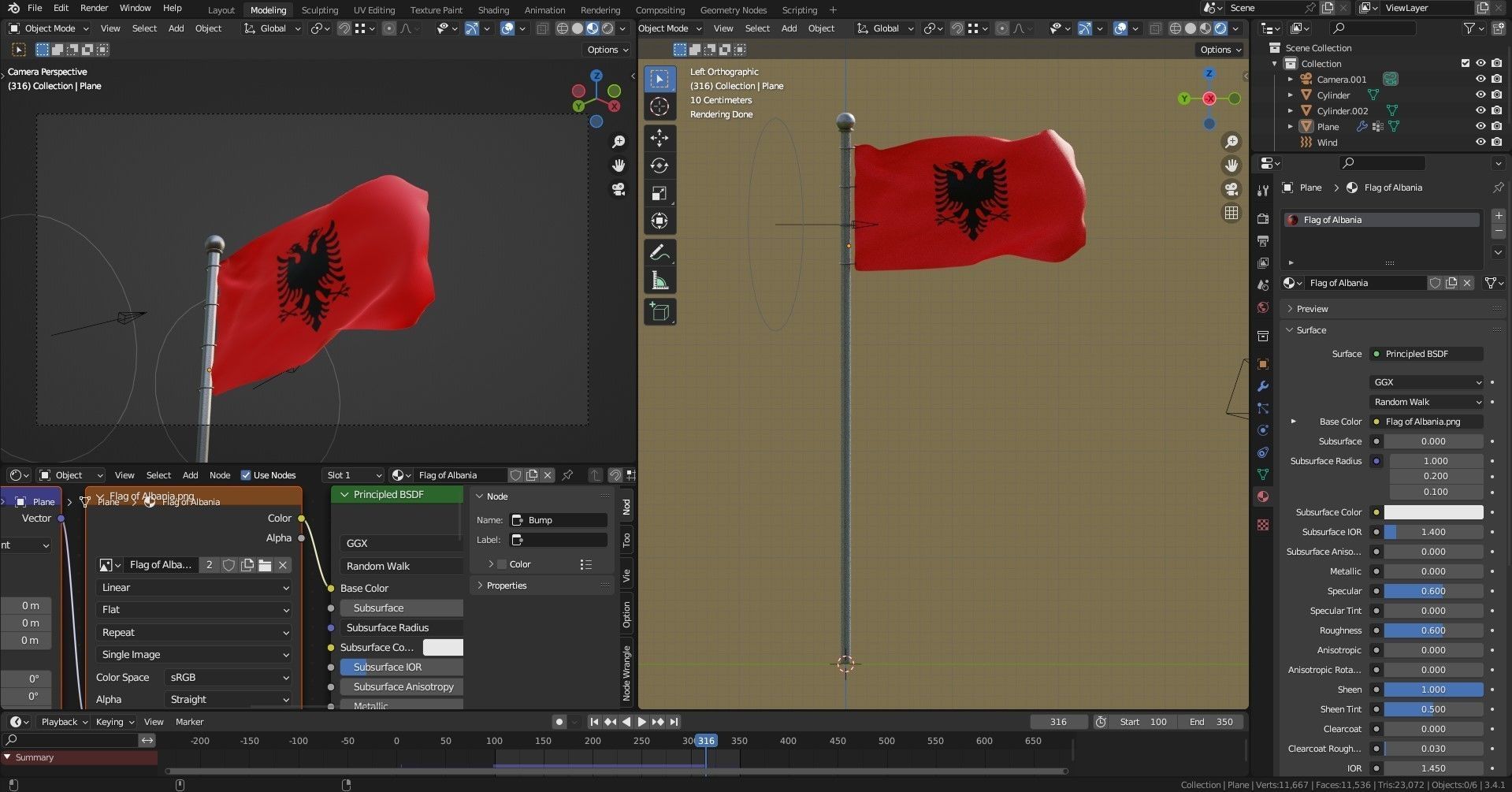Open image file browser folder icon in the image node
Image resolution: width=1512 pixels, height=792 pixels.
[x=265, y=565]
